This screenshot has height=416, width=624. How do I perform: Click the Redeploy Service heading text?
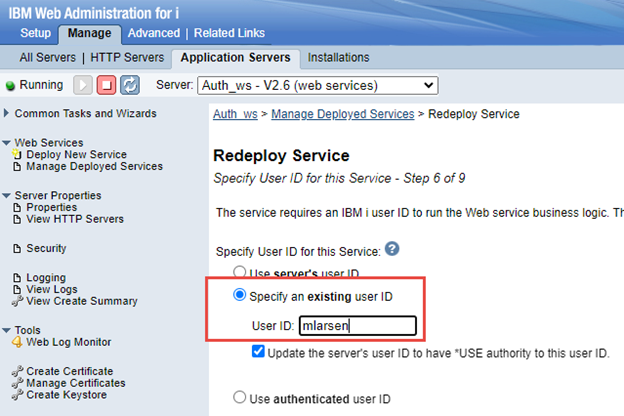tap(281, 156)
